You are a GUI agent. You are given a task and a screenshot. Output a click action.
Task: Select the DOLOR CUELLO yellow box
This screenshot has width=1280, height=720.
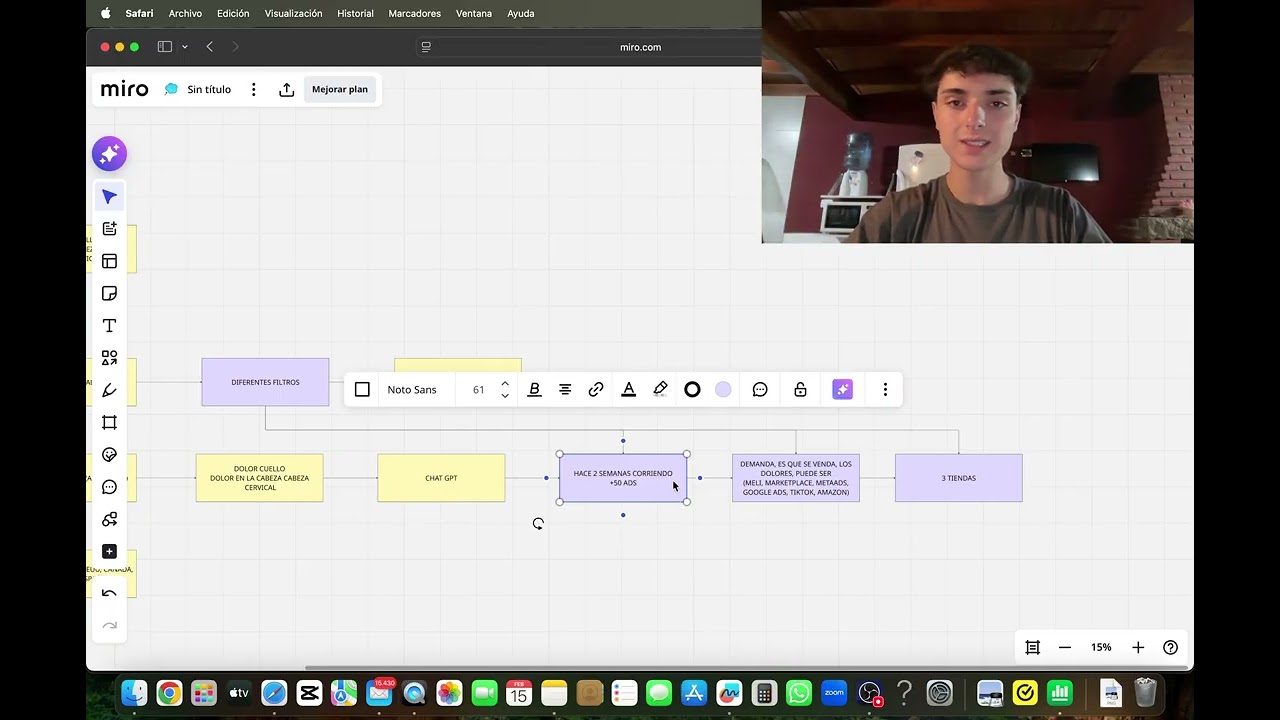pos(259,478)
